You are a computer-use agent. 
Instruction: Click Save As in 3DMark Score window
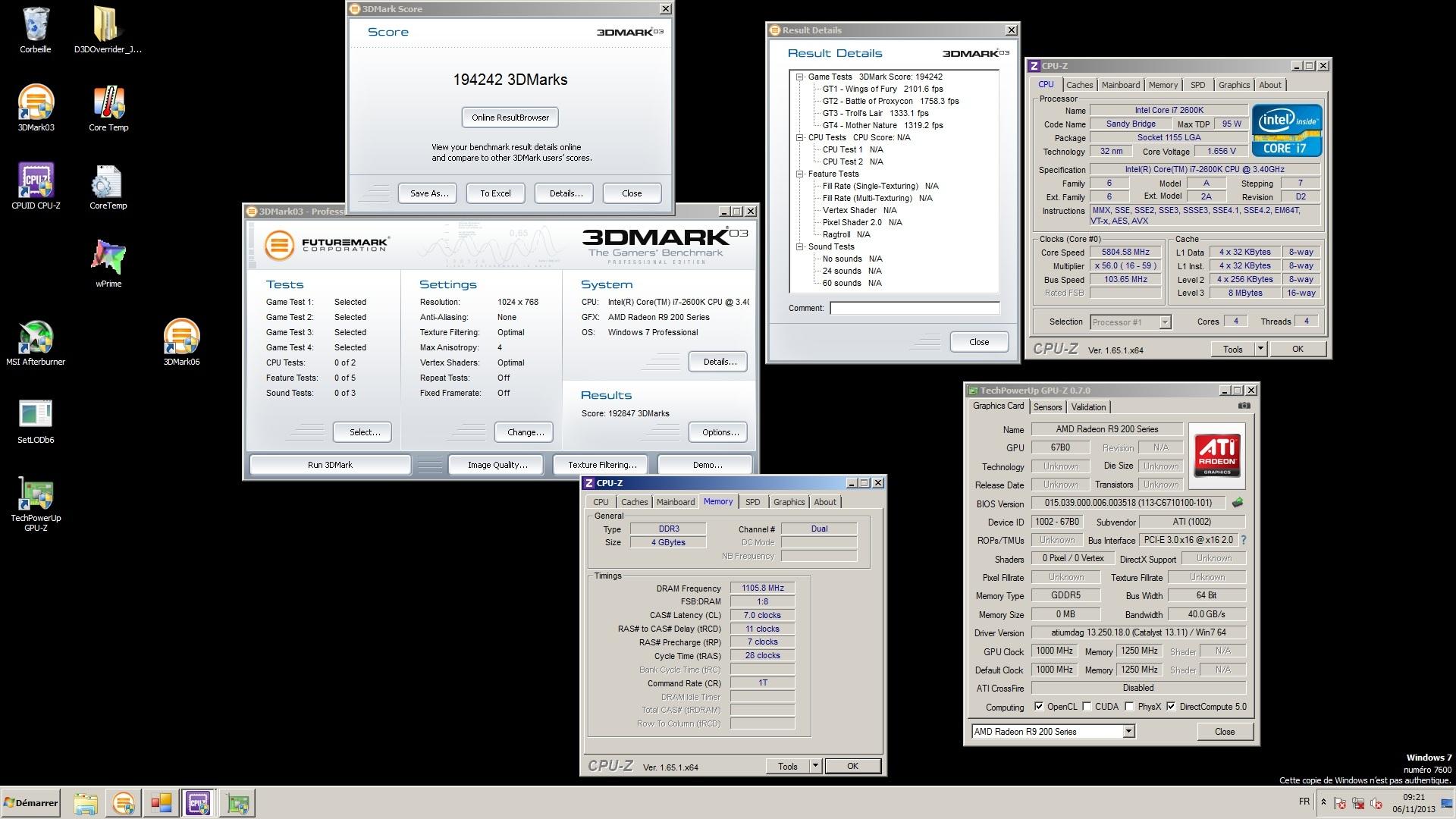(x=429, y=193)
